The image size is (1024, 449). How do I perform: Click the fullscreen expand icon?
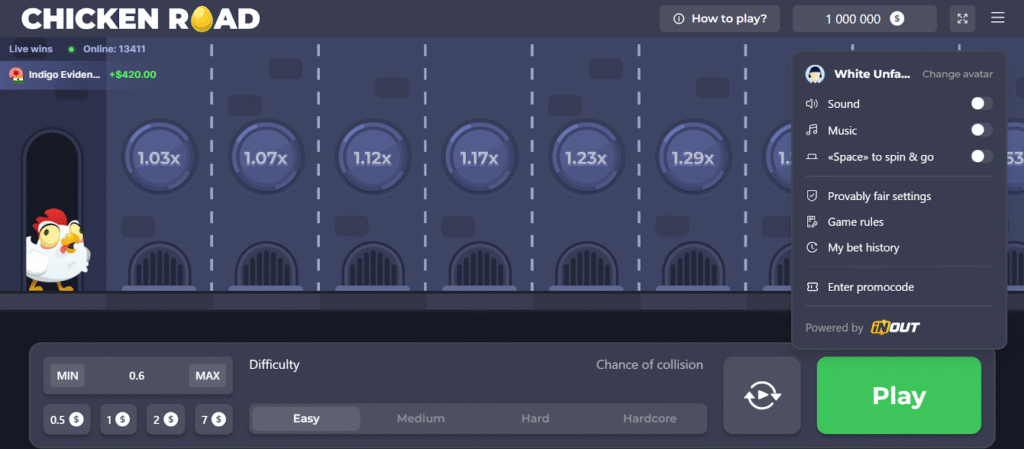pyautogui.click(x=962, y=18)
